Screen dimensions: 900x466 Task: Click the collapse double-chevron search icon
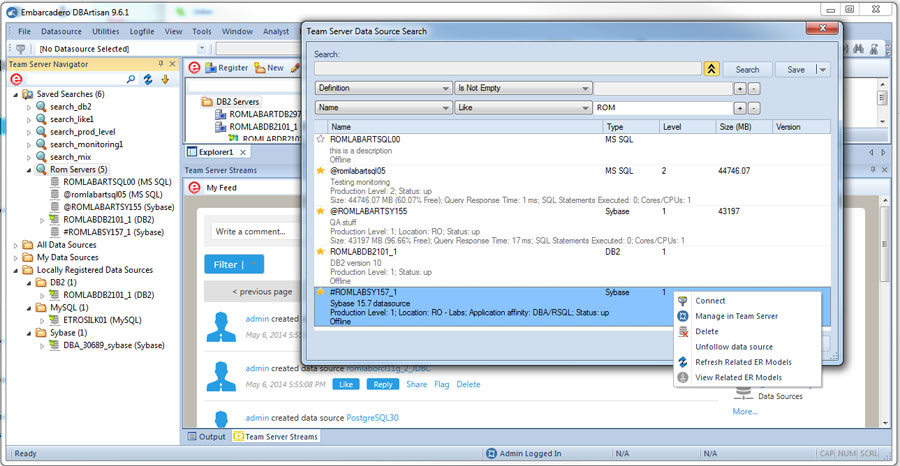[711, 69]
